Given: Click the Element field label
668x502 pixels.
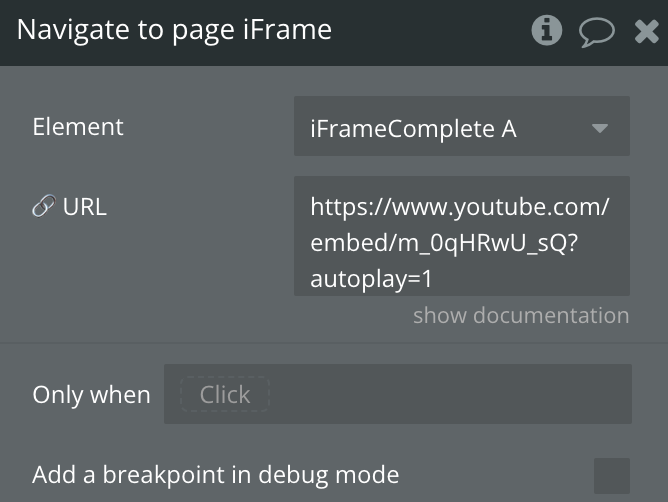Looking at the screenshot, I should tap(78, 127).
